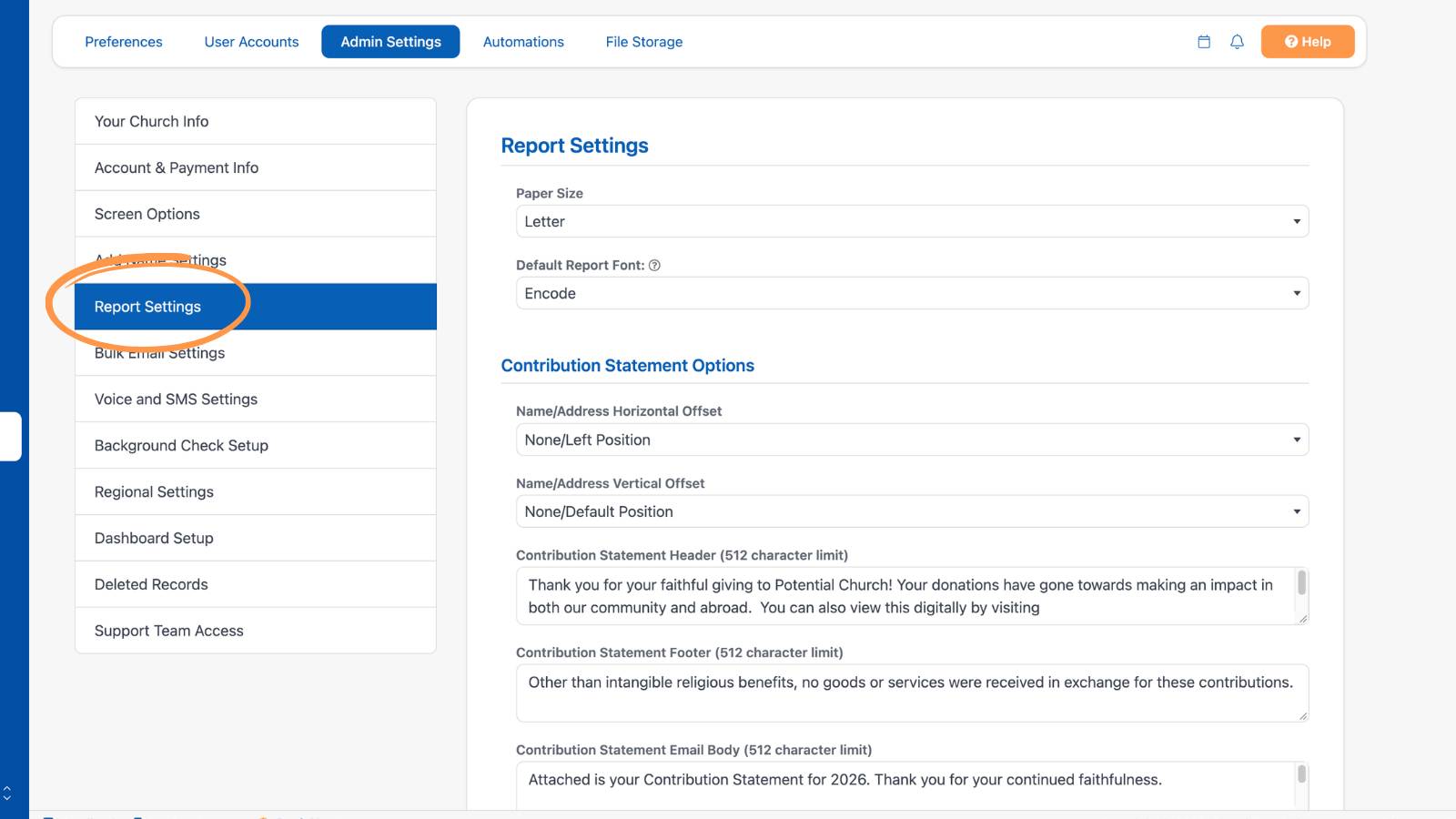The width and height of the screenshot is (1456, 819).
Task: Open Screen Options in sidebar
Action: coord(256,214)
